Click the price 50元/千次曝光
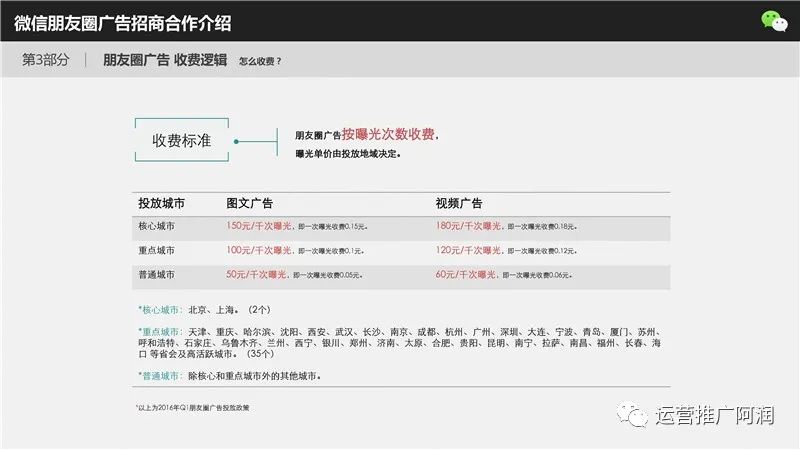 tap(256, 274)
